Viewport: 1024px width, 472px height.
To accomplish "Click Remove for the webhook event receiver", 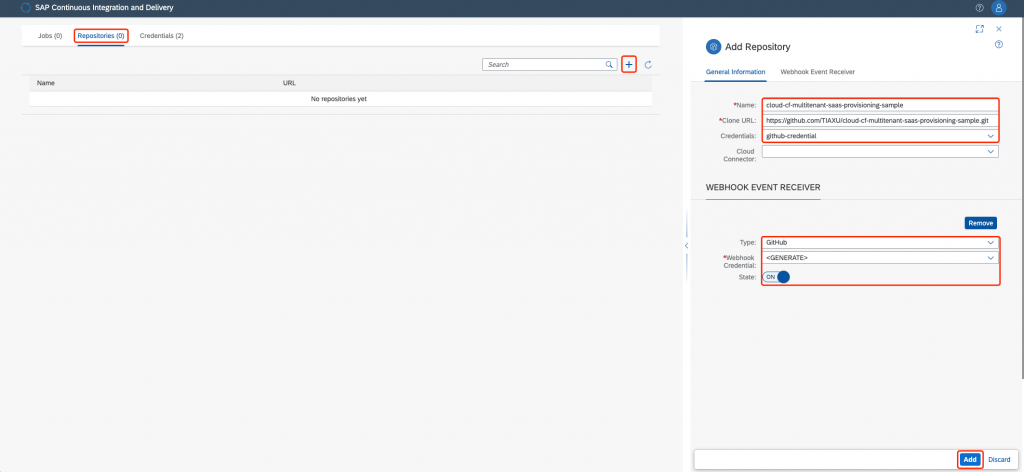I will pyautogui.click(x=980, y=223).
